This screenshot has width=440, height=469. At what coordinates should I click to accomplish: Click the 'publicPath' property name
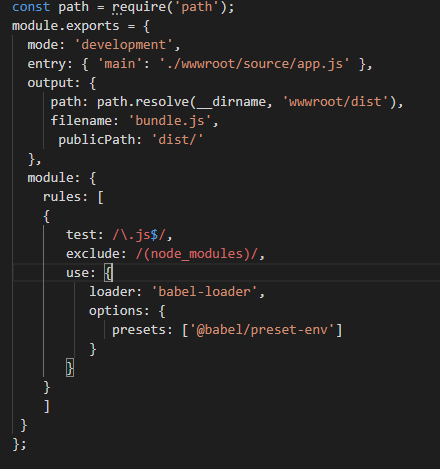point(96,140)
